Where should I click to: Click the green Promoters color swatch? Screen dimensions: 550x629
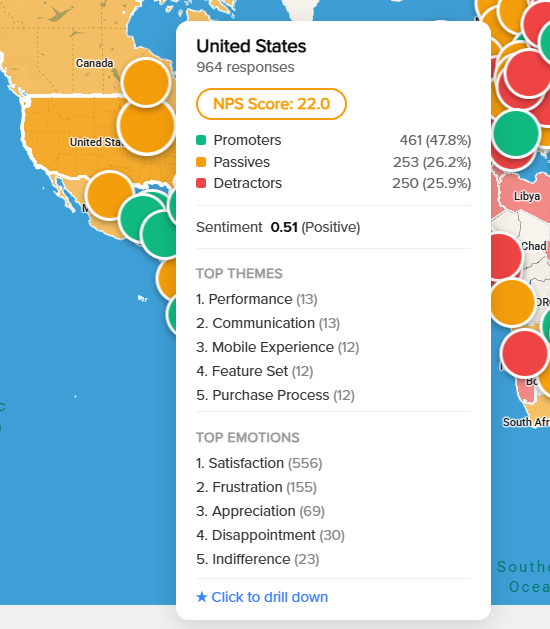pyautogui.click(x=201, y=140)
